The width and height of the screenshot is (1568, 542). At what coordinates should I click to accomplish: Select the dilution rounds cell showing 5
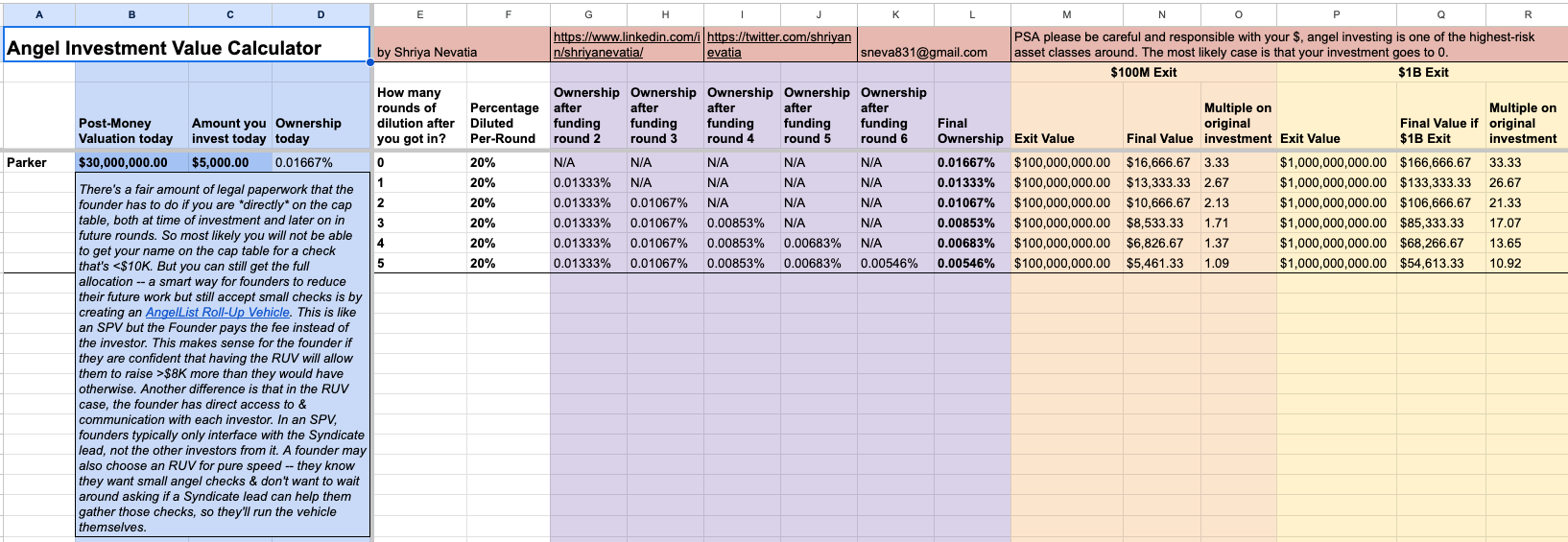click(420, 263)
